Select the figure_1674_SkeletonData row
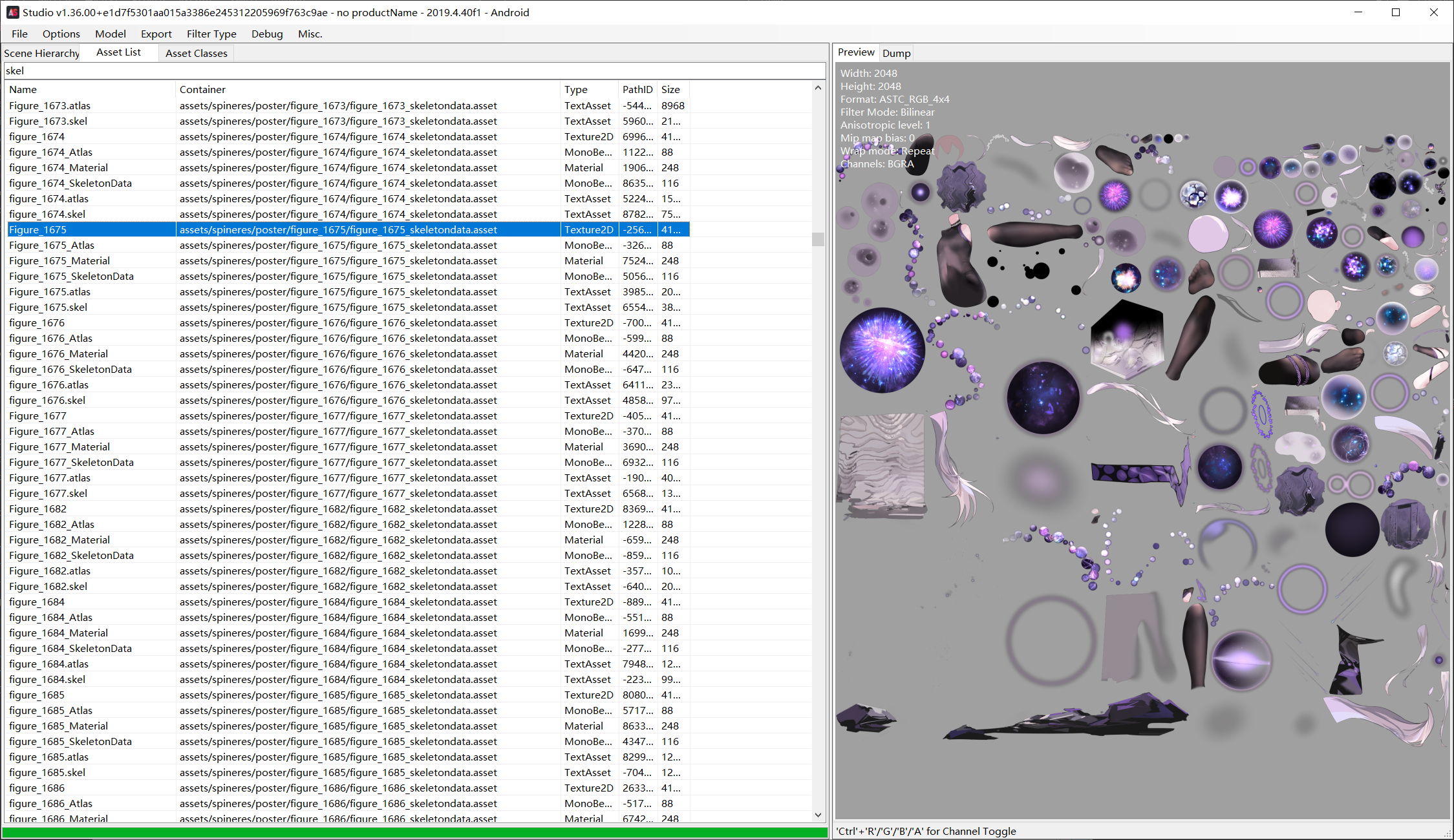 (x=348, y=183)
